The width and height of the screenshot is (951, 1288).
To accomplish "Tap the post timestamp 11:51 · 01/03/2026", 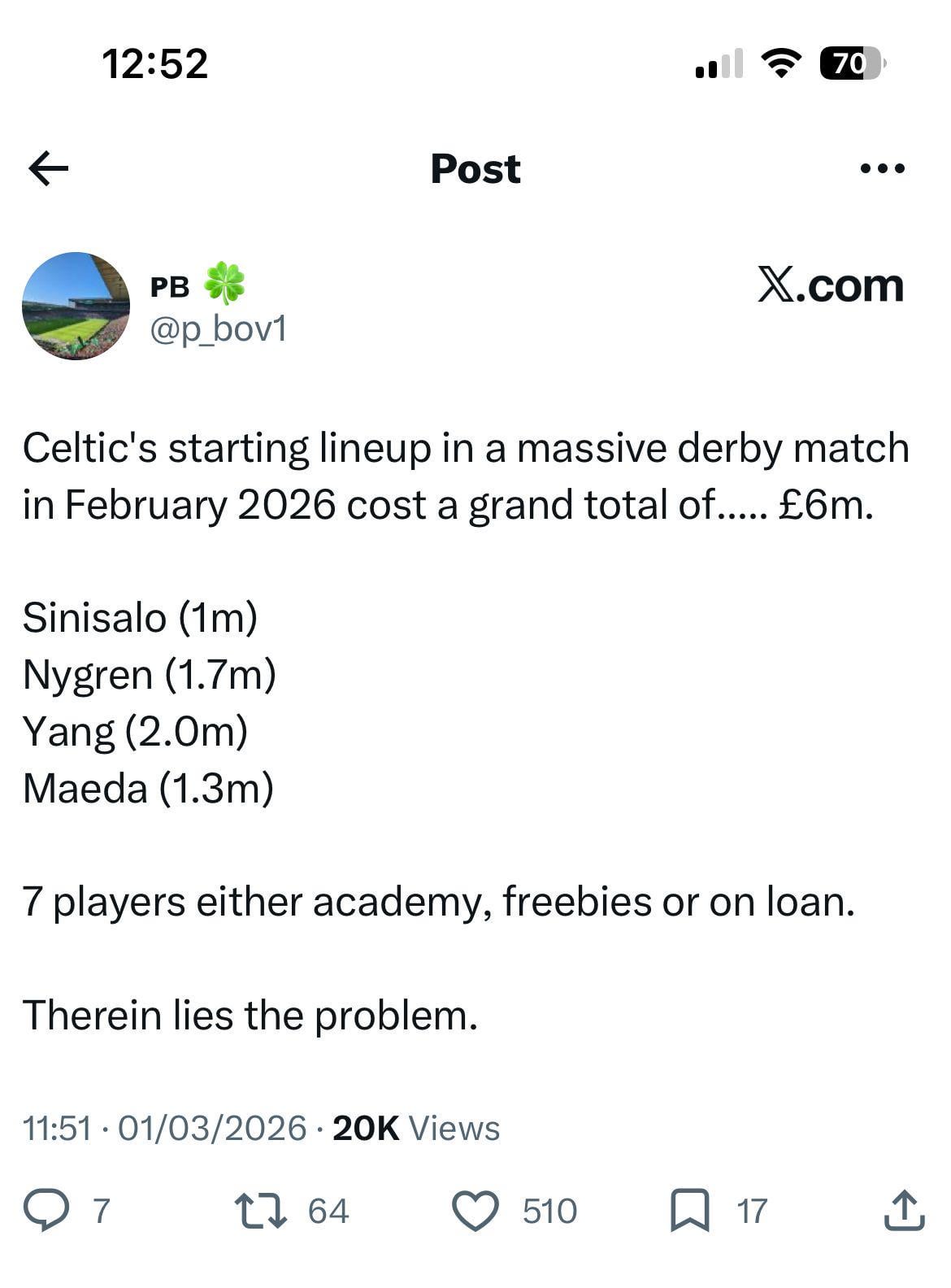I will click(x=164, y=1128).
